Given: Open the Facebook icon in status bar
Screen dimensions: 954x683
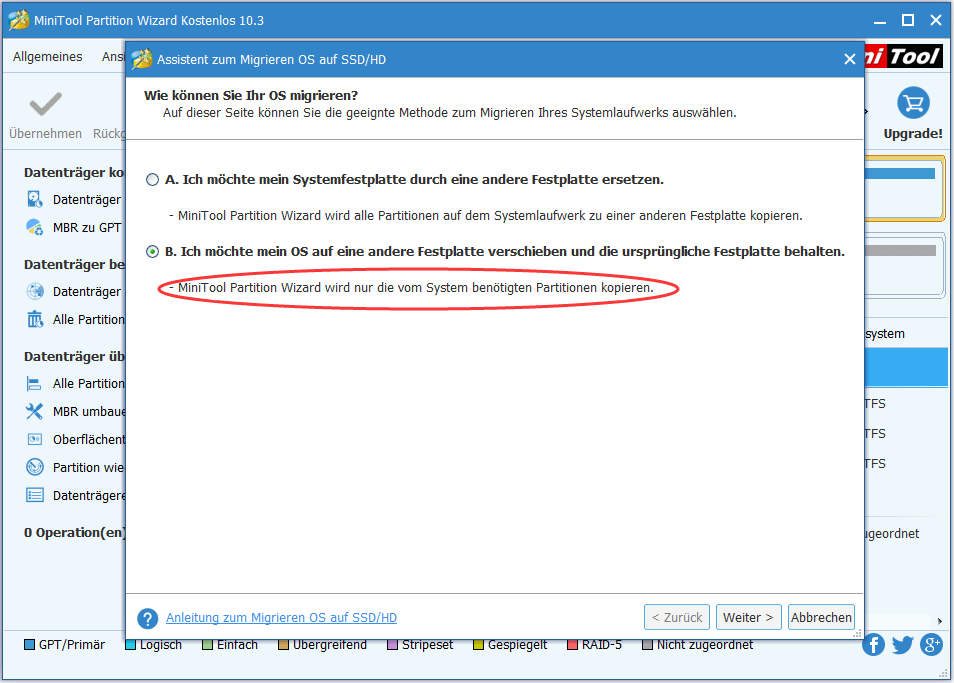Looking at the screenshot, I should [x=873, y=645].
